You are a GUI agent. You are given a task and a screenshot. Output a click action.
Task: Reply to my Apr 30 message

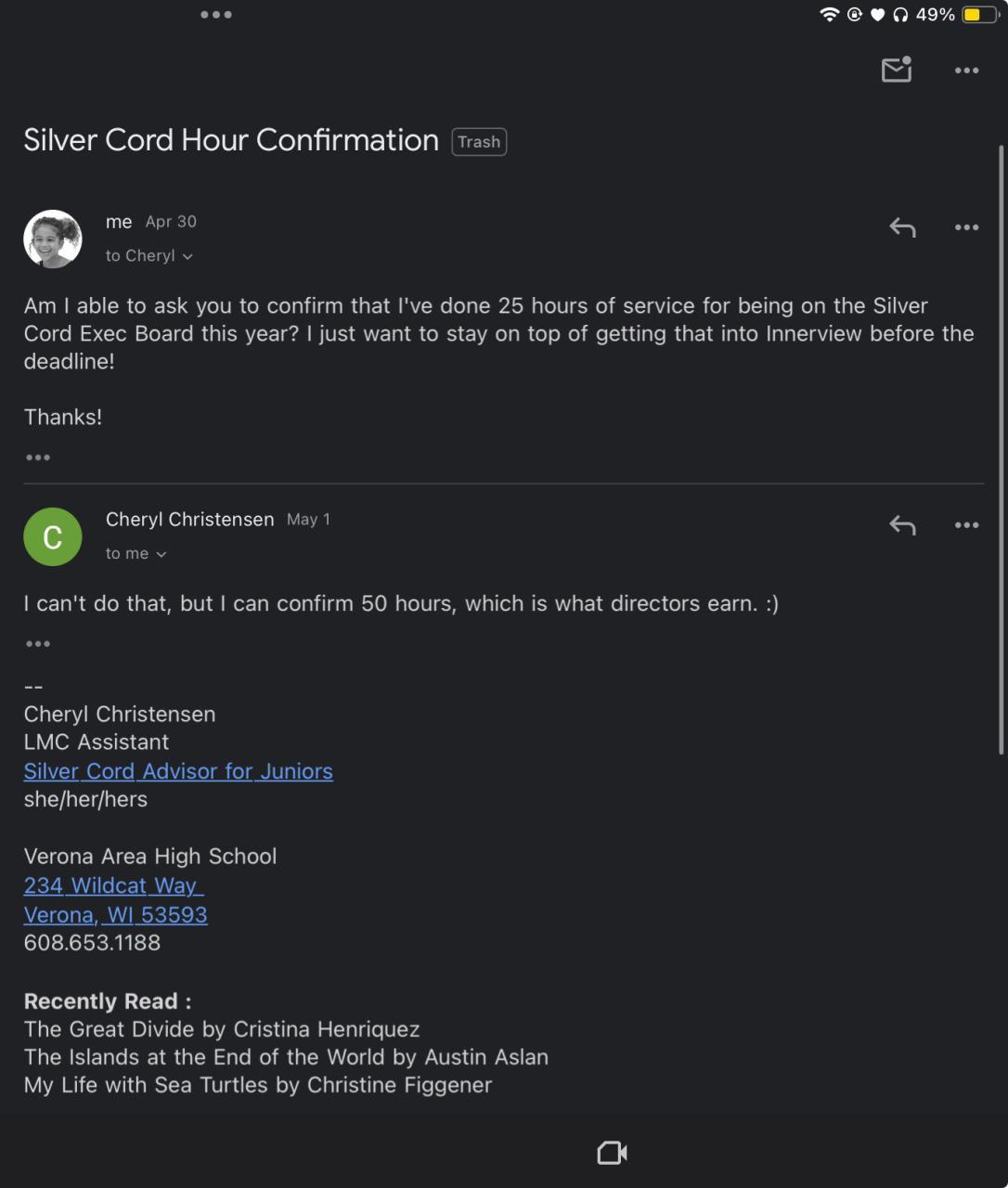(x=902, y=227)
